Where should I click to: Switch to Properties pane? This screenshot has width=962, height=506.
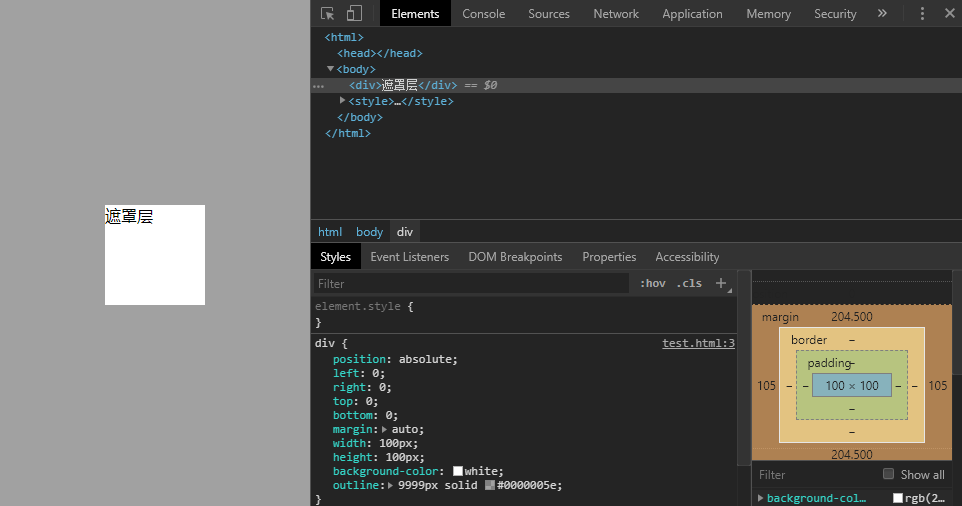pyautogui.click(x=609, y=257)
